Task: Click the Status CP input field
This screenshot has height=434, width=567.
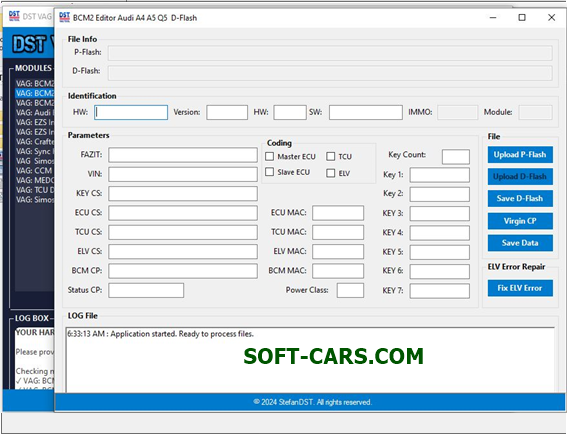Action: (x=146, y=290)
